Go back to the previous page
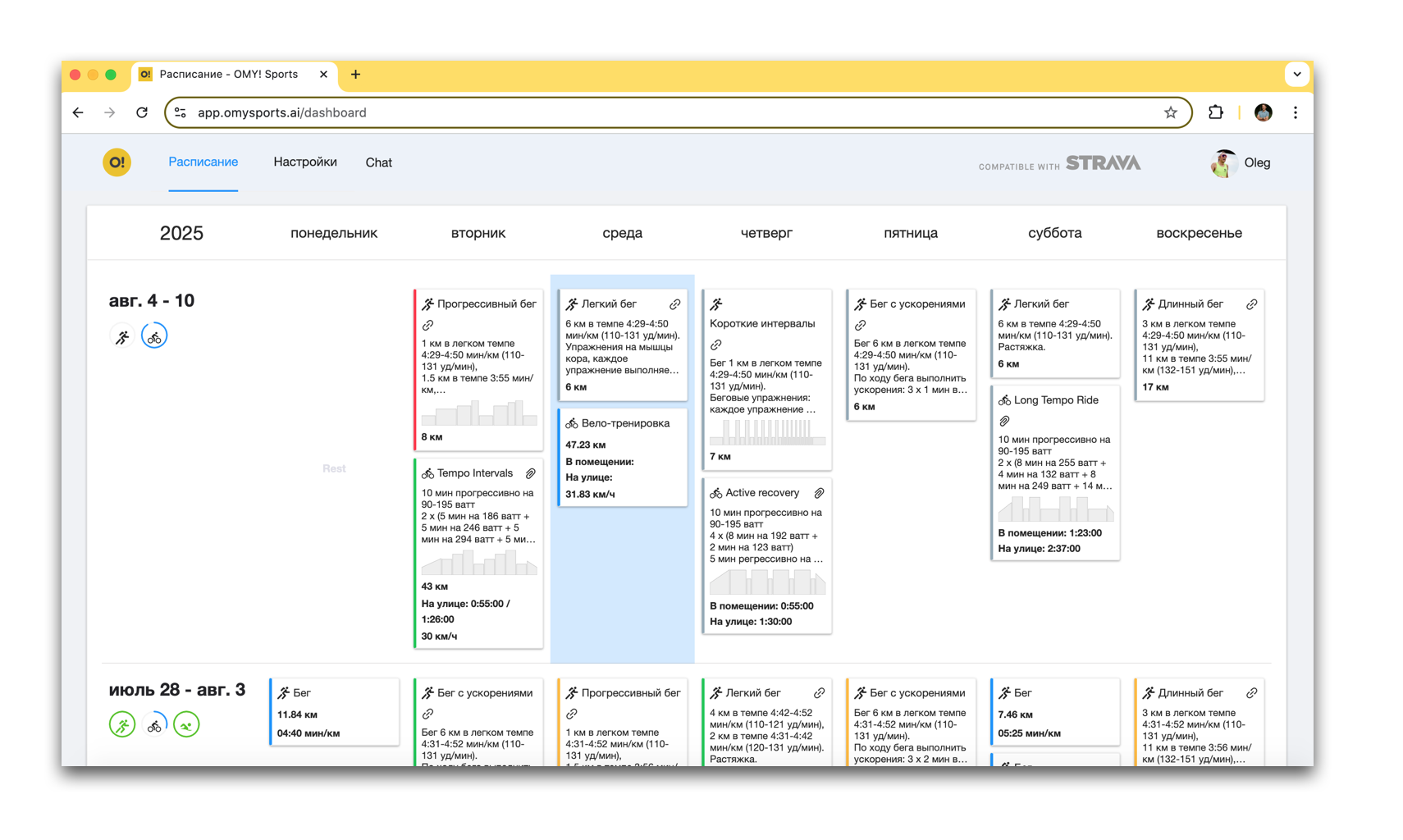1403x840 pixels. [x=78, y=112]
